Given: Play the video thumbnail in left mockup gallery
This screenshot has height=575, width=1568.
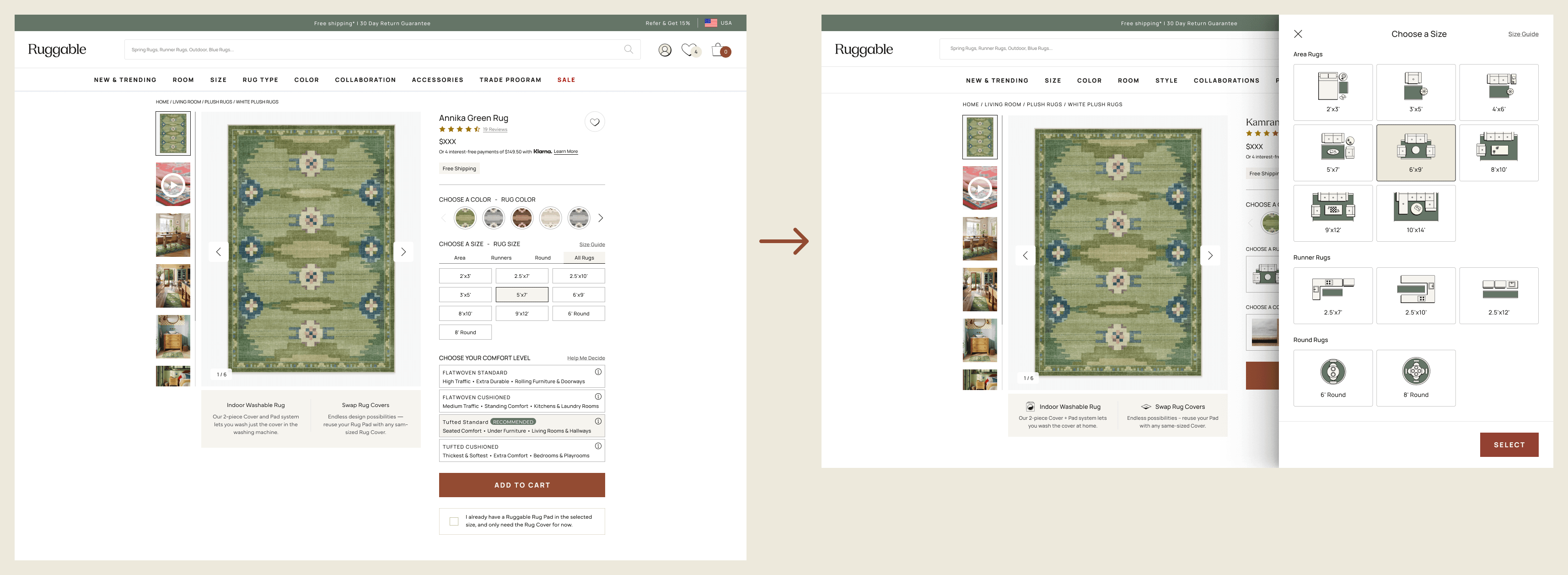Looking at the screenshot, I should tap(173, 184).
